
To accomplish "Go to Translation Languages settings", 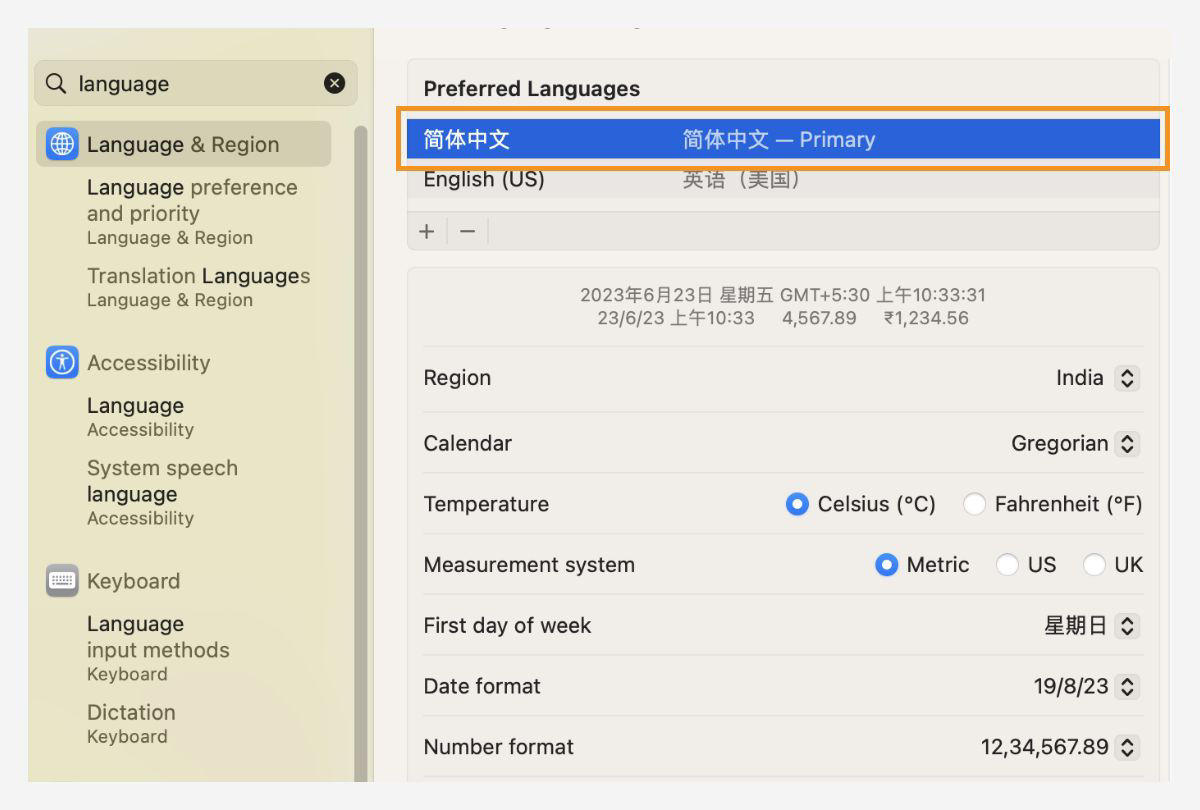I will coord(198,276).
